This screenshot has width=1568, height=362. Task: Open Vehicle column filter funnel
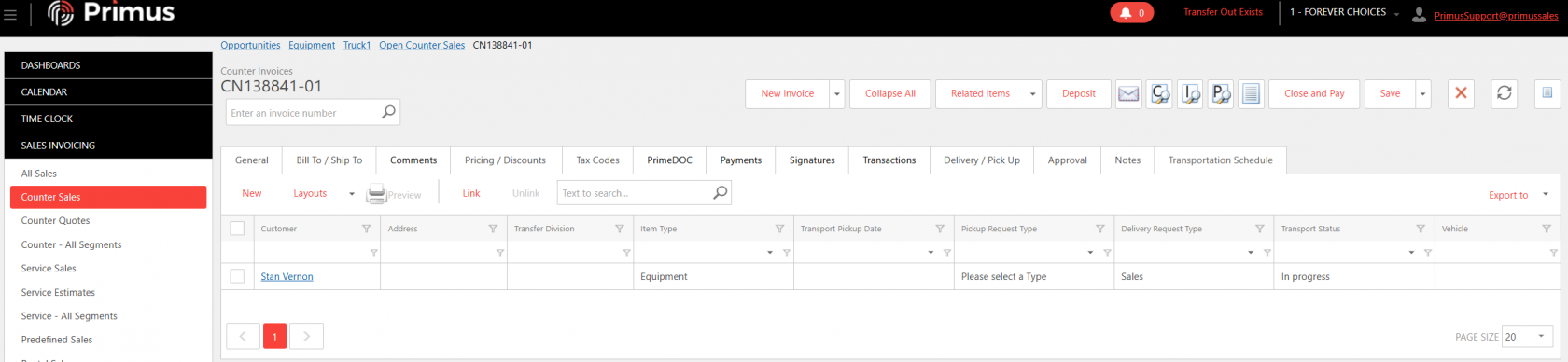pyautogui.click(x=1546, y=229)
